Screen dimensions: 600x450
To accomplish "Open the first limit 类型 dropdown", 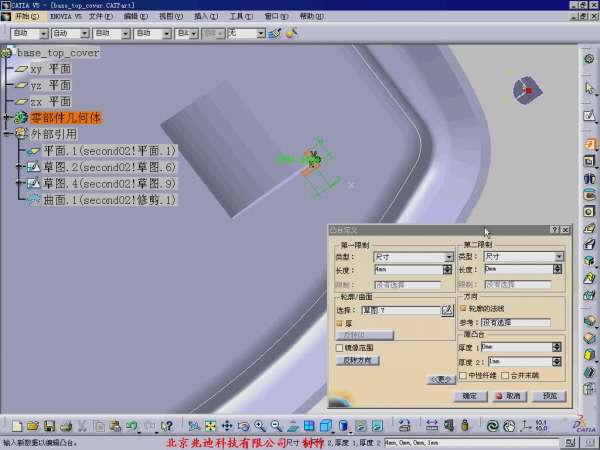I will [x=449, y=257].
